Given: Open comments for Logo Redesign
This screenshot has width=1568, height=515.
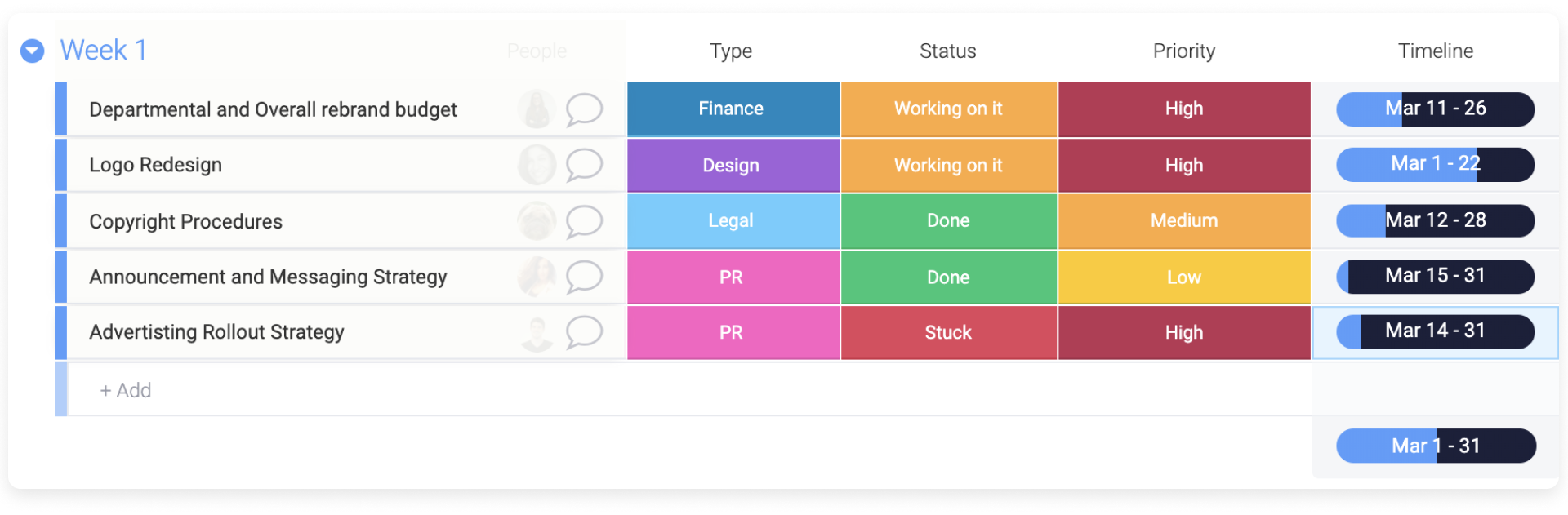Looking at the screenshot, I should (x=584, y=165).
